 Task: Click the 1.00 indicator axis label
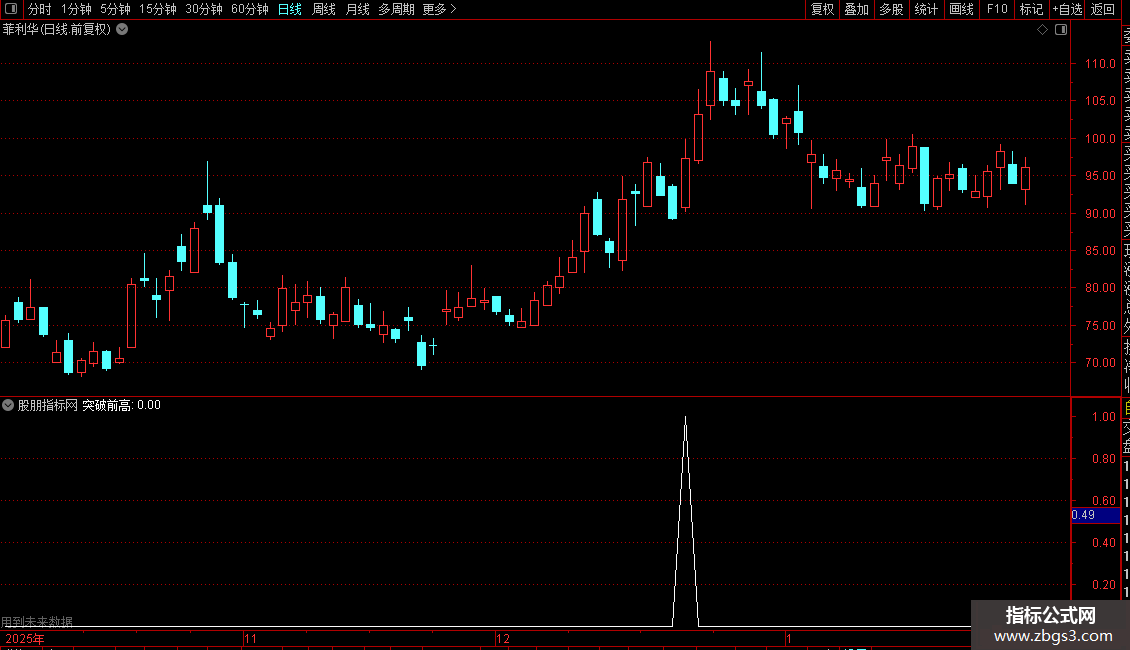[x=1103, y=417]
